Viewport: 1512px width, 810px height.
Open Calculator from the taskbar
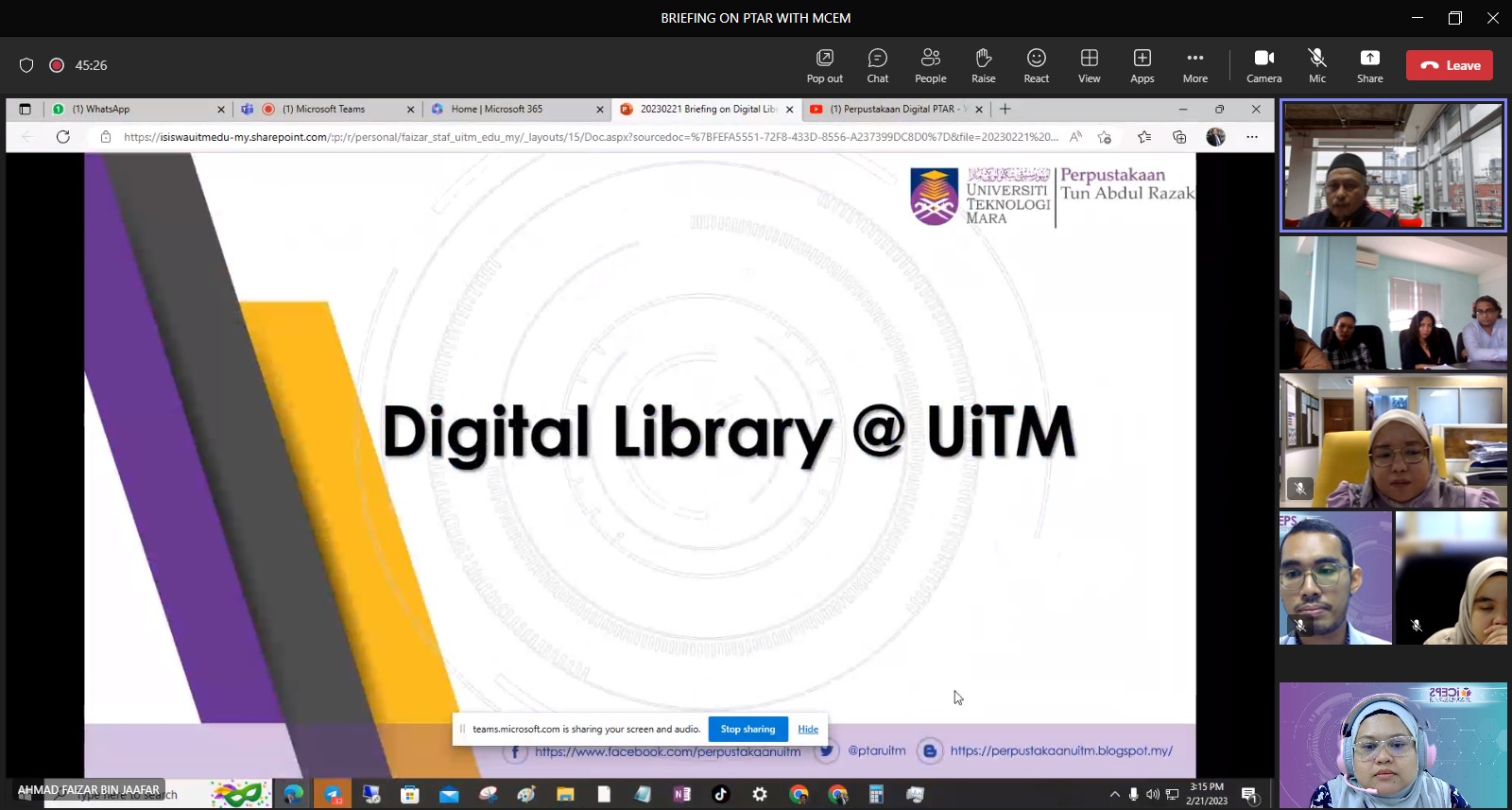coord(876,794)
